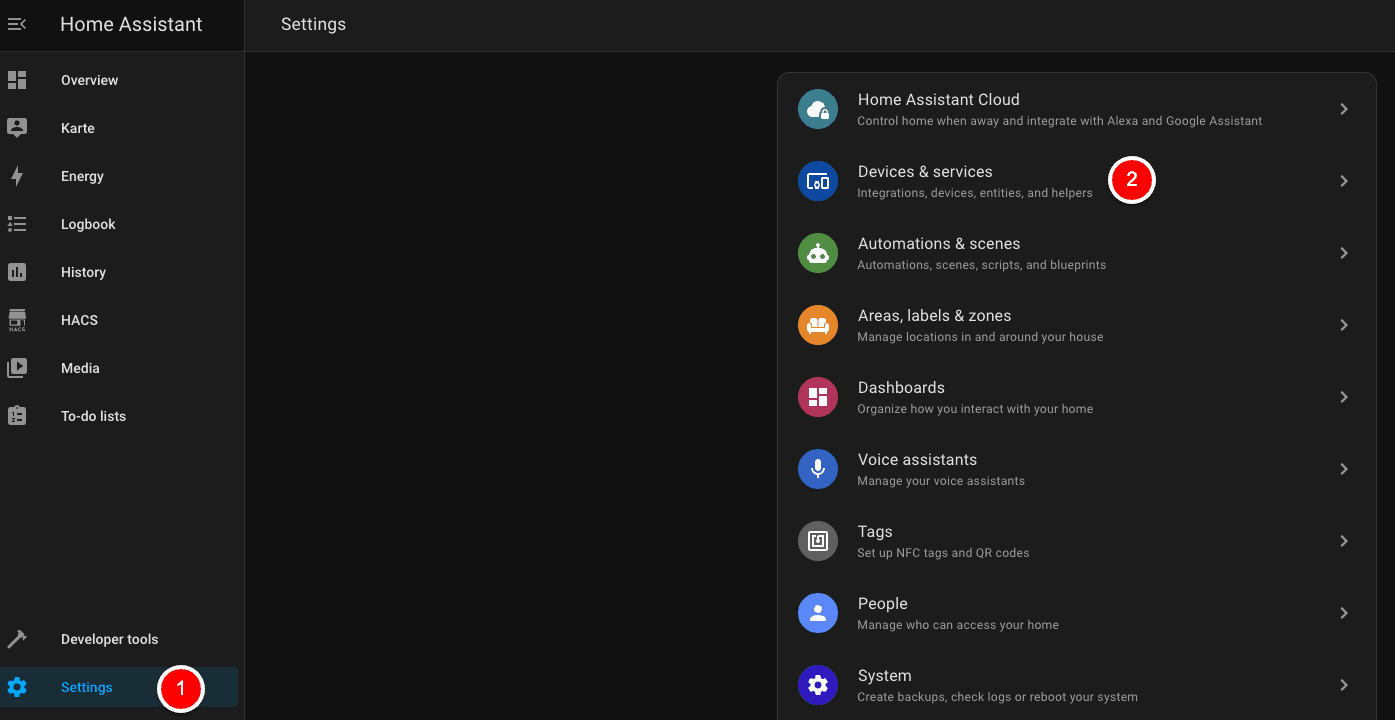Screen dimensions: 1395x720
Task: Open Media in the sidebar
Action: [80, 368]
